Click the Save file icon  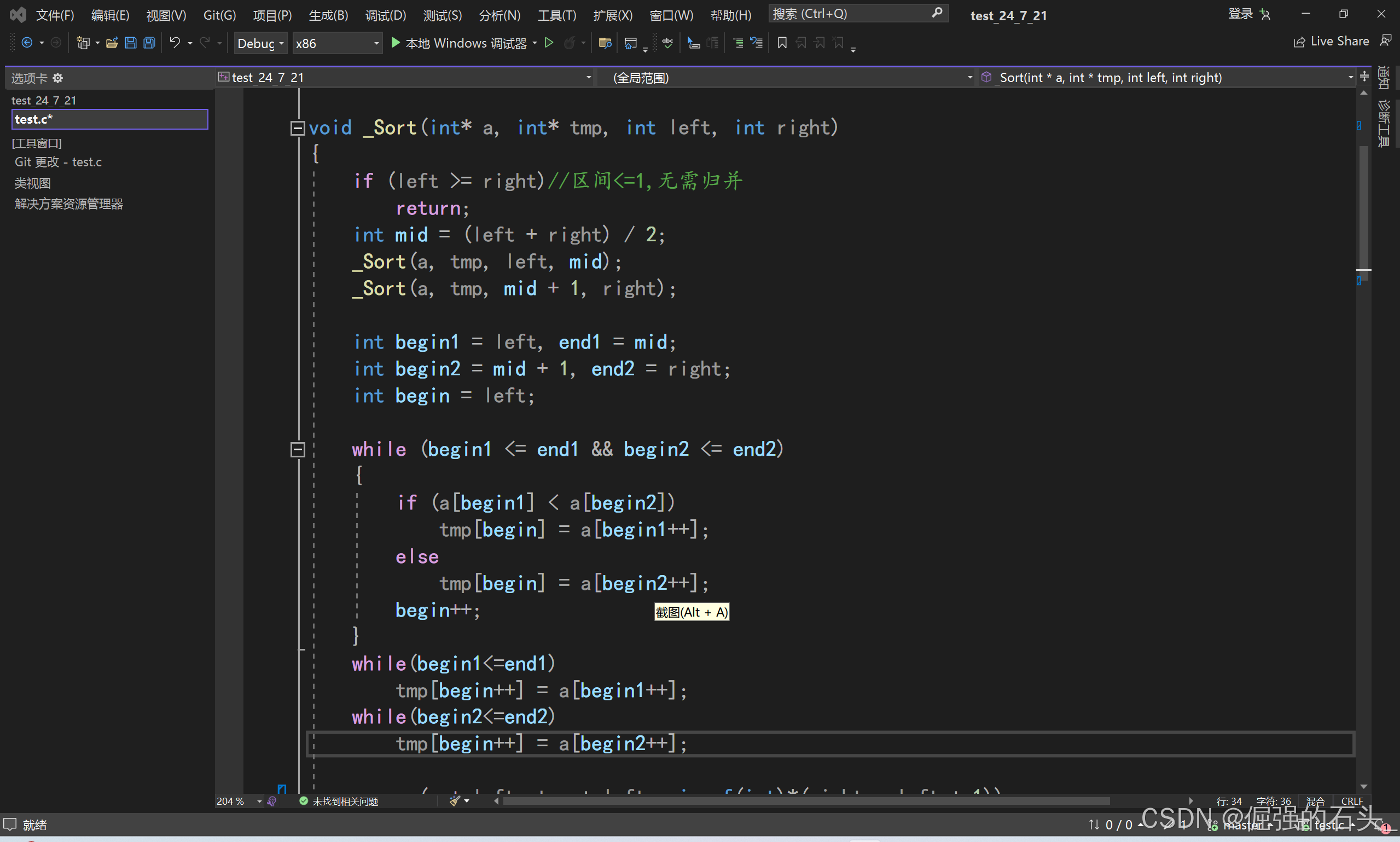tap(130, 43)
